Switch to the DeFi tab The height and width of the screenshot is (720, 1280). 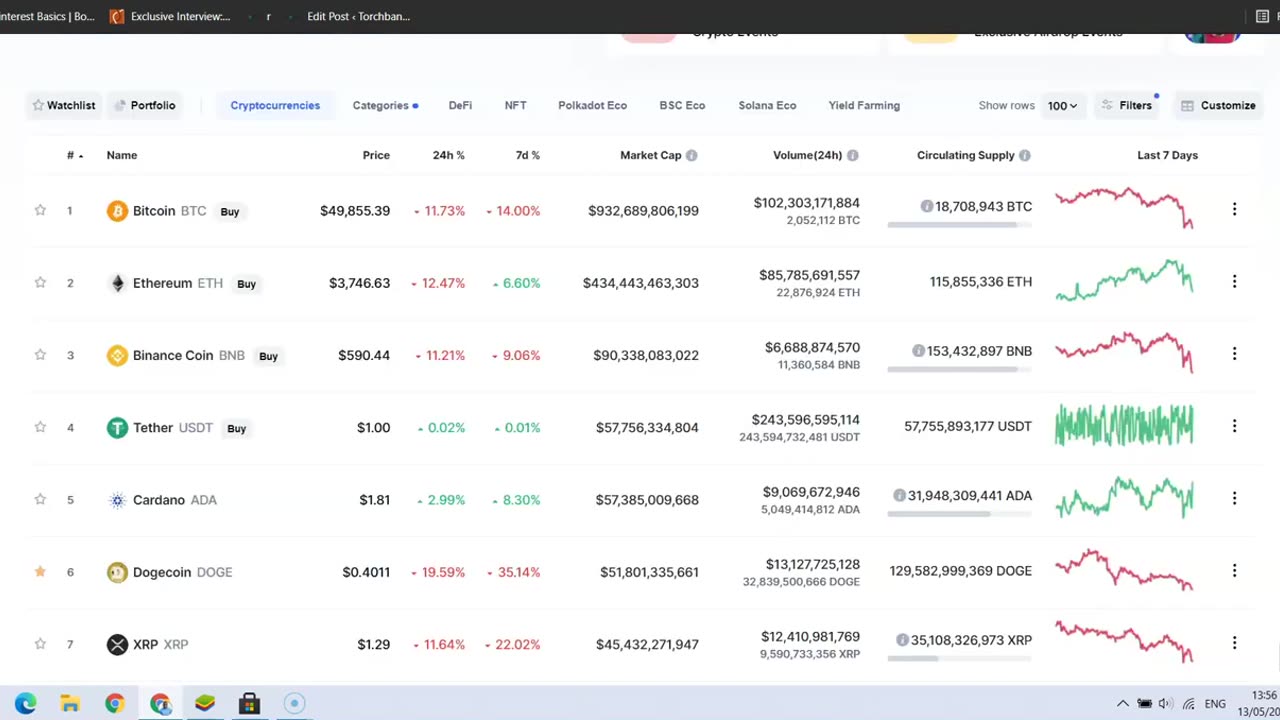tap(460, 105)
